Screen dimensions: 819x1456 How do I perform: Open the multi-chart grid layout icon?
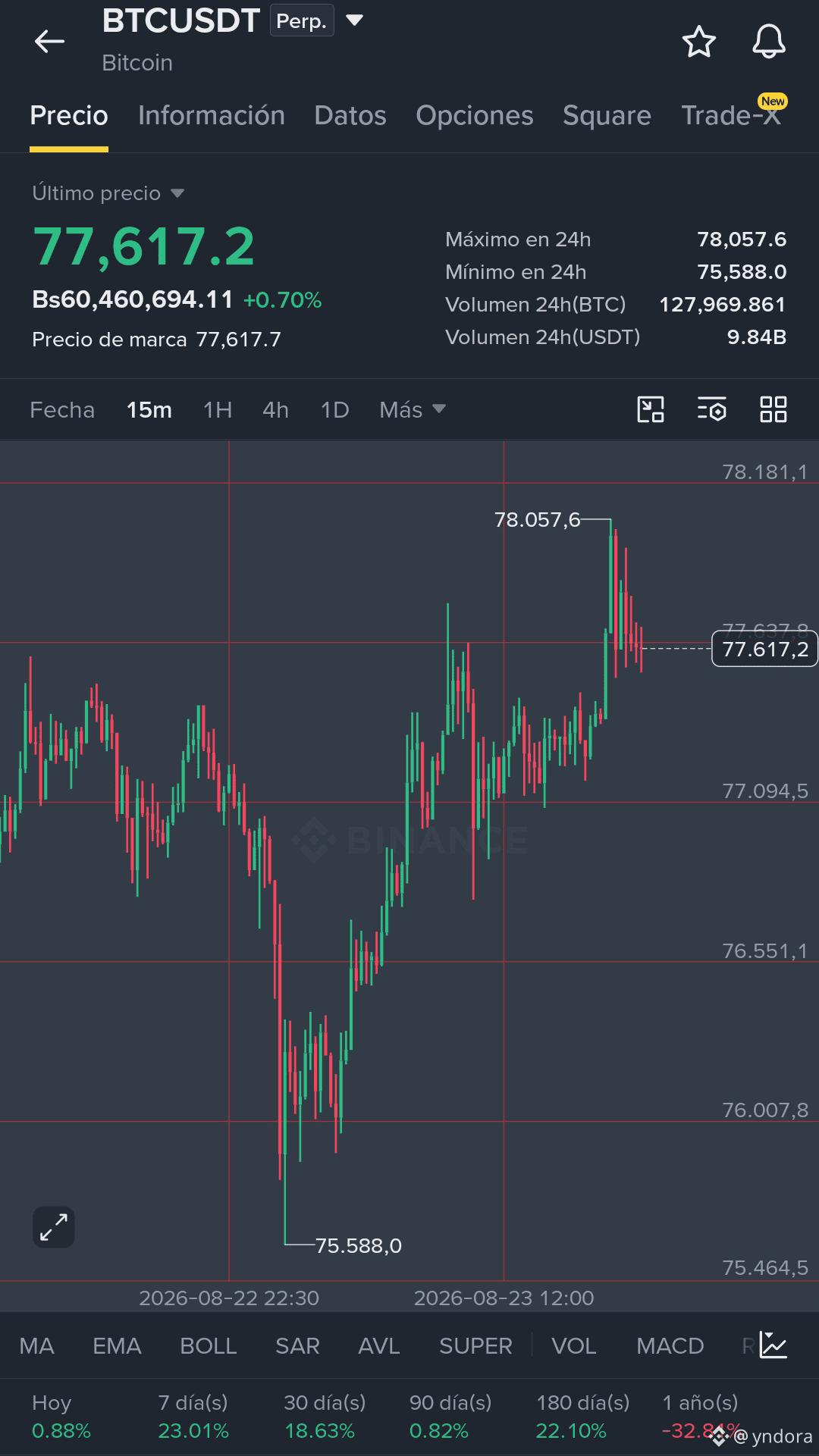tap(773, 409)
